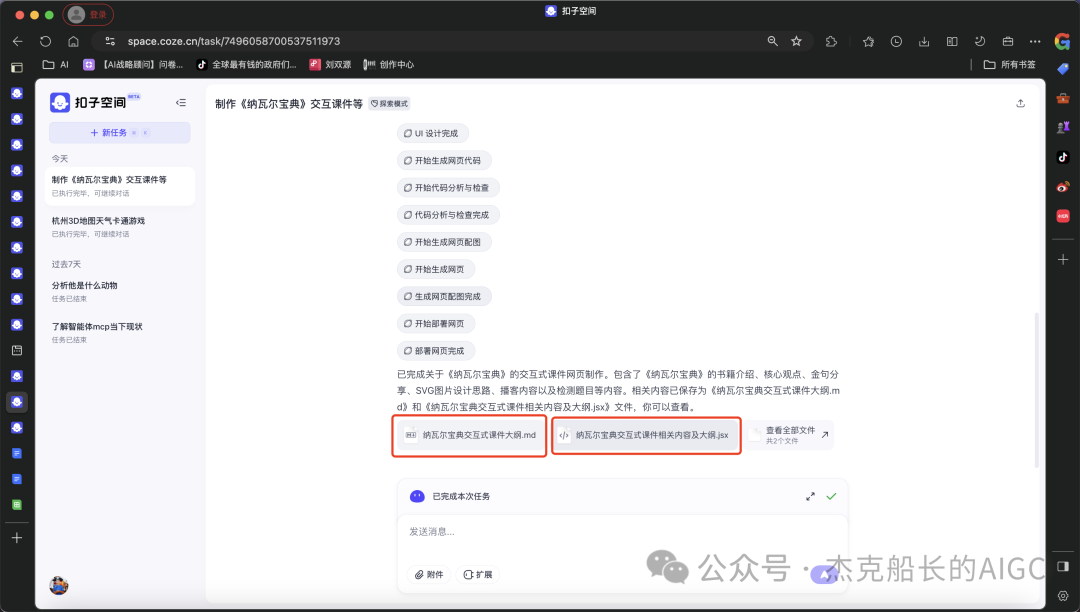Expand the 开始代码分析与检查 step

click(448, 188)
